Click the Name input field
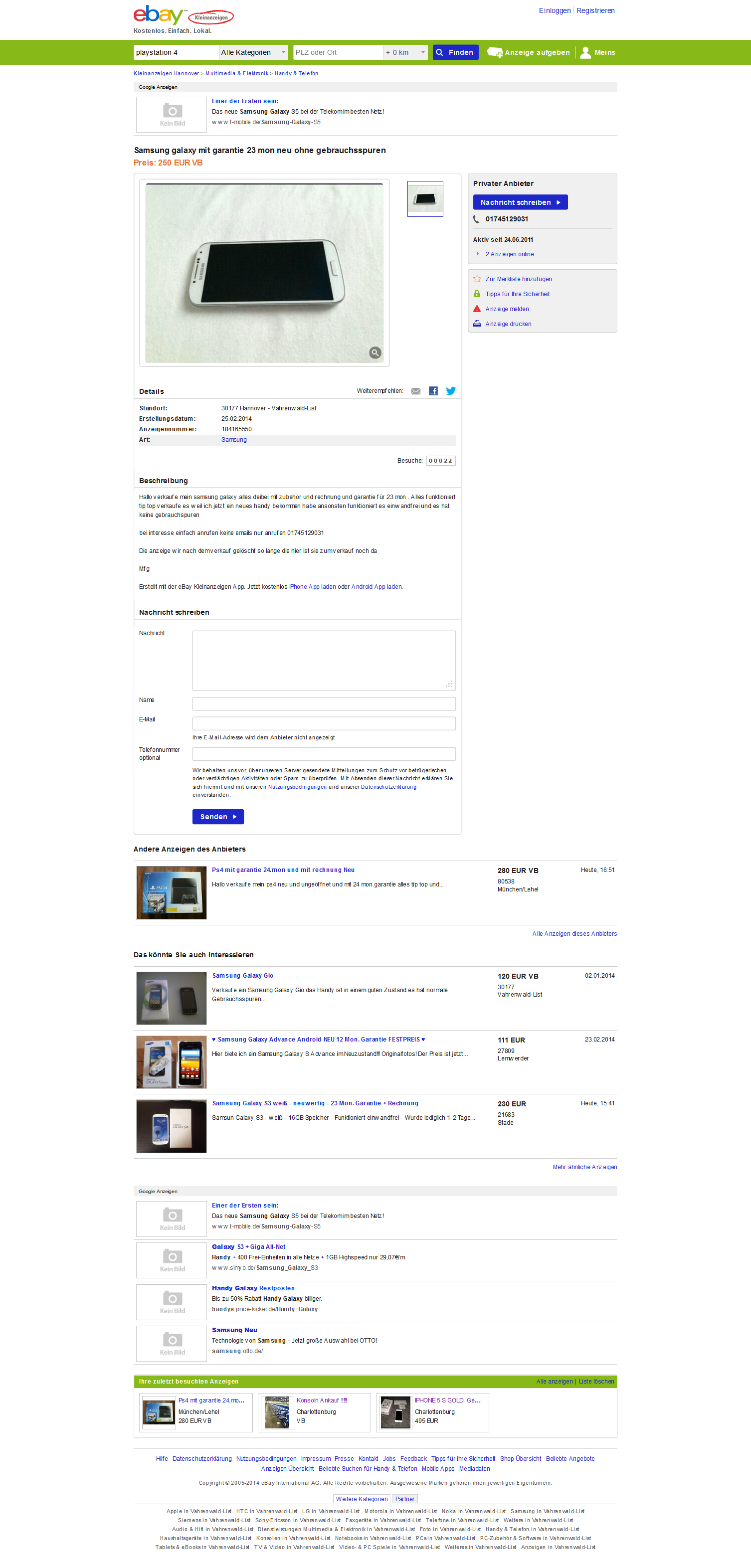The width and height of the screenshot is (751, 1568). click(324, 703)
